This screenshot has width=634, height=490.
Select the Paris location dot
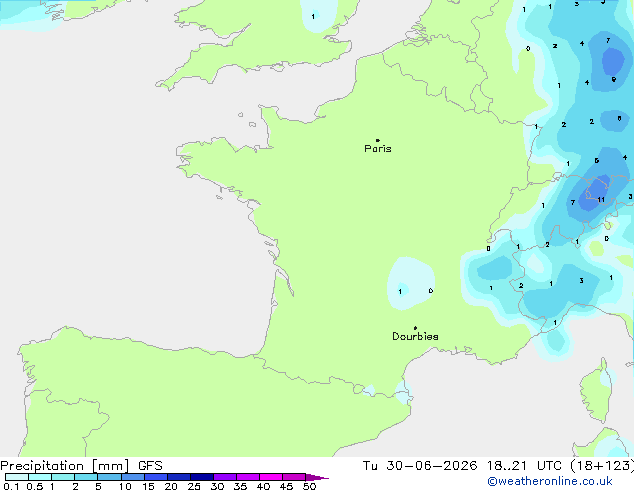(378, 140)
